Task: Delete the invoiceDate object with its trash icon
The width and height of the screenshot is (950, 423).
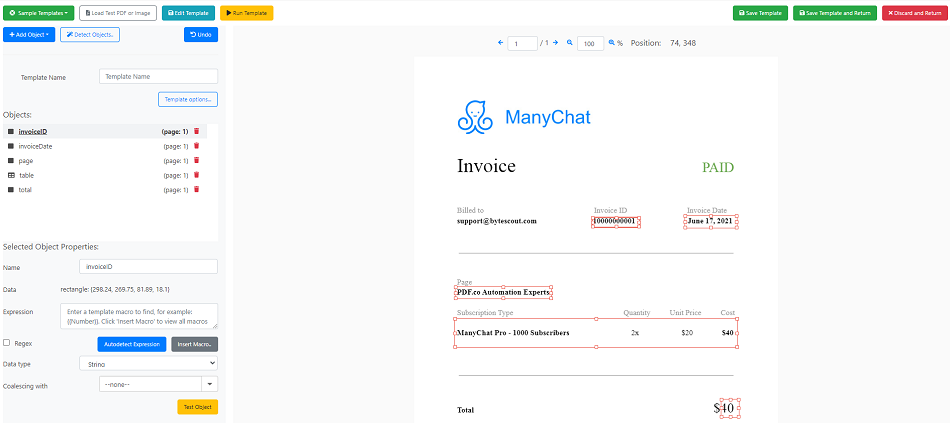Action: pyautogui.click(x=196, y=146)
